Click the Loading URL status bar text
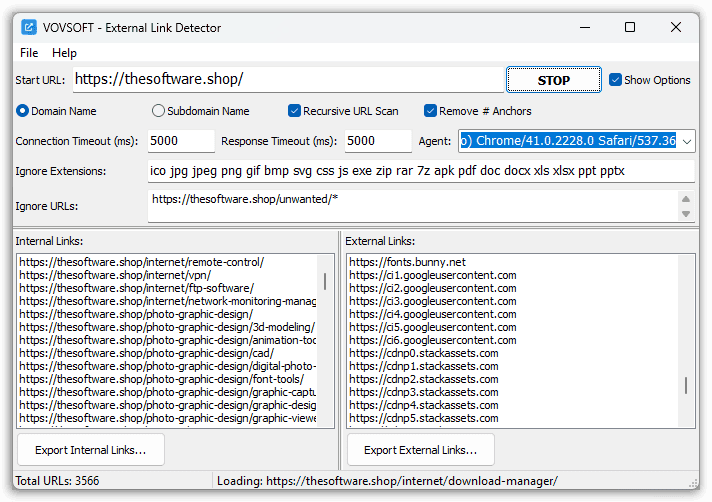712x502 pixels. tap(387, 481)
